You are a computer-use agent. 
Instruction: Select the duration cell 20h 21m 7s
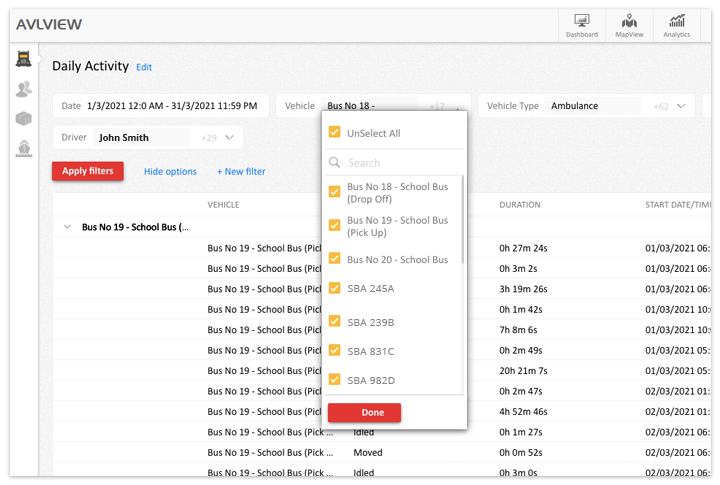523,371
